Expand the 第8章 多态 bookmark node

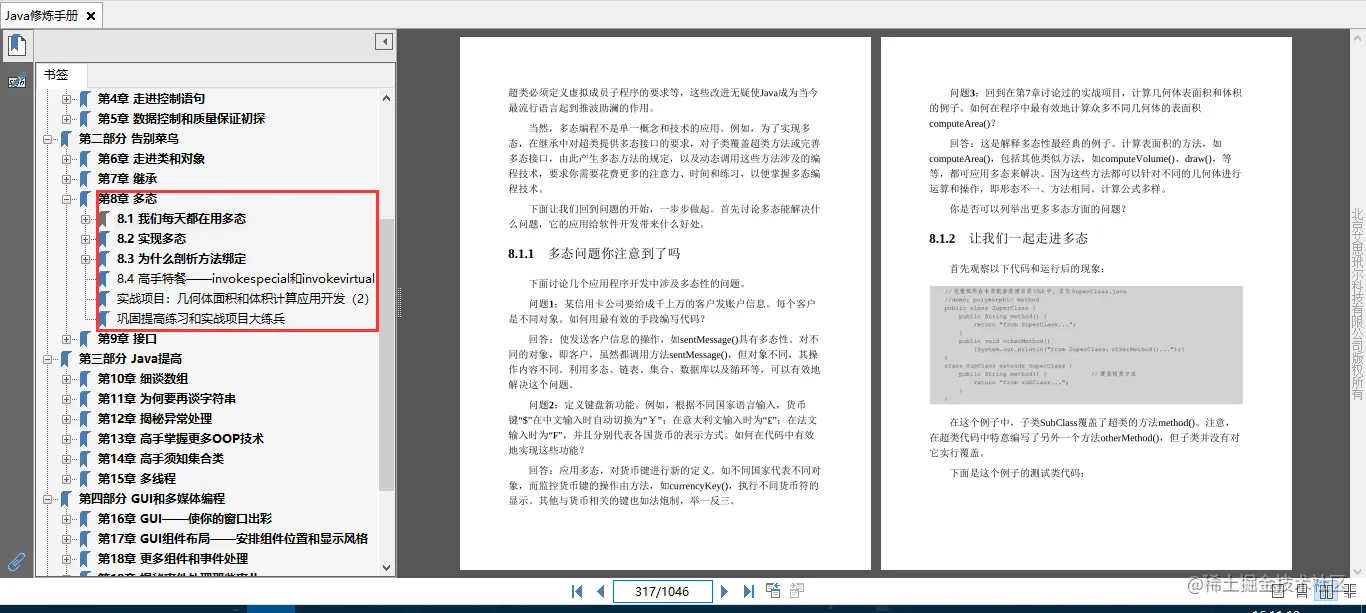tap(67, 198)
